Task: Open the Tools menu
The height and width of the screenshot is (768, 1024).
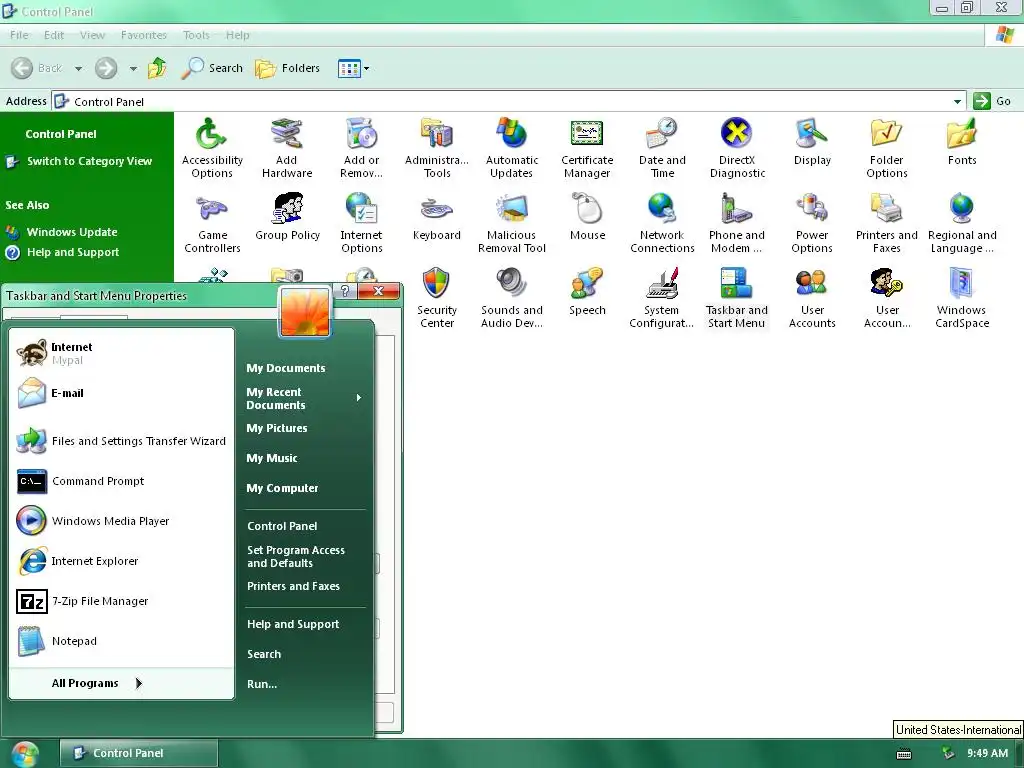Action: pyautogui.click(x=196, y=35)
